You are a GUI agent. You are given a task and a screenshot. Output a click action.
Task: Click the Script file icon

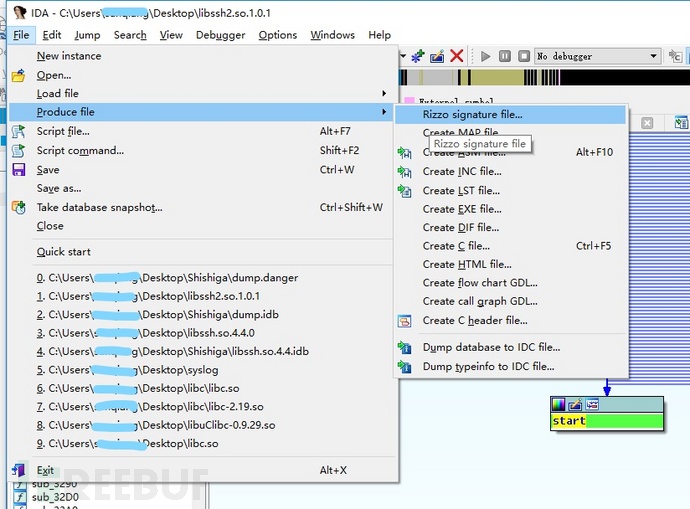pyautogui.click(x=18, y=131)
